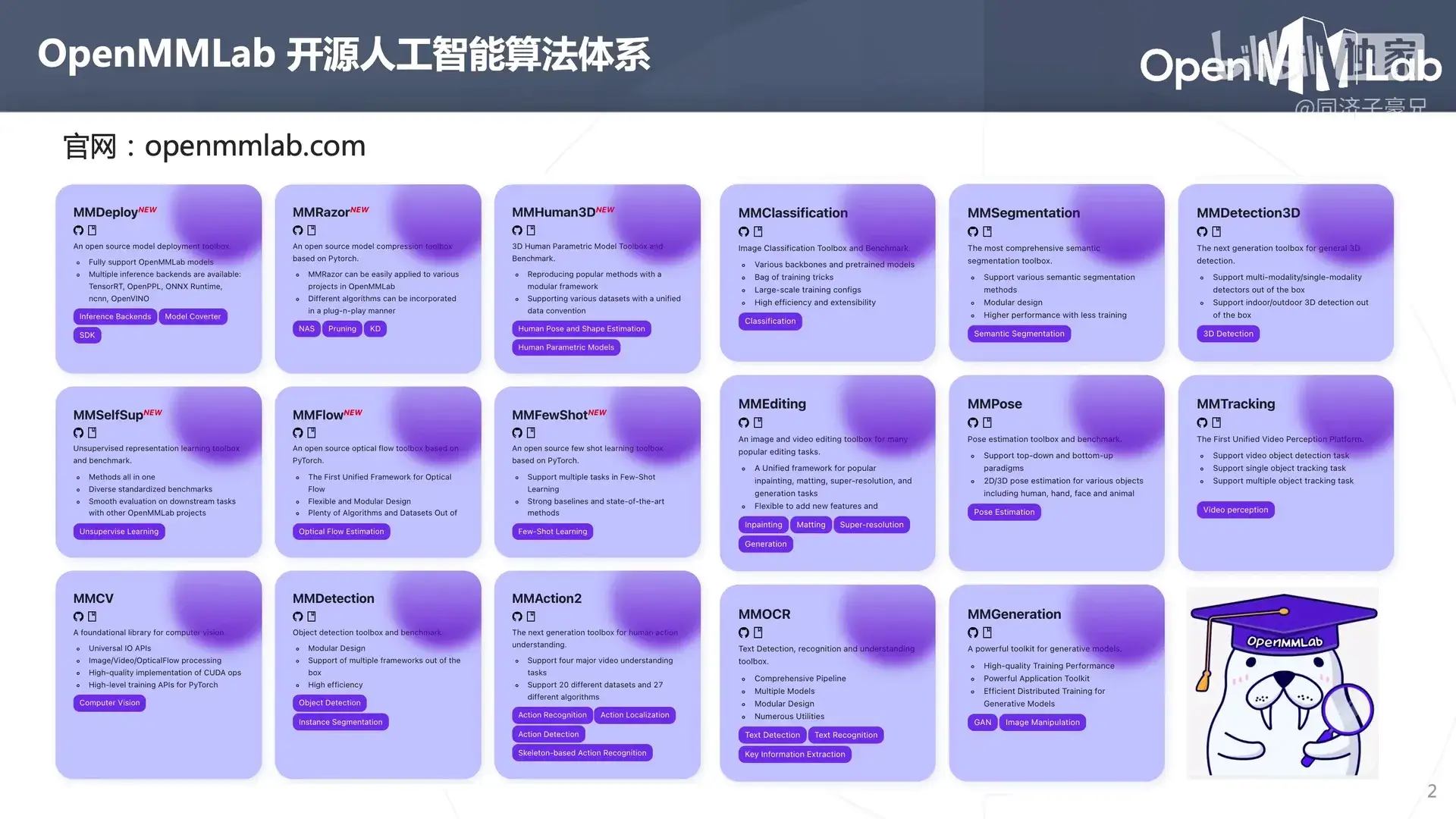Click the Action Localization tag

point(635,715)
